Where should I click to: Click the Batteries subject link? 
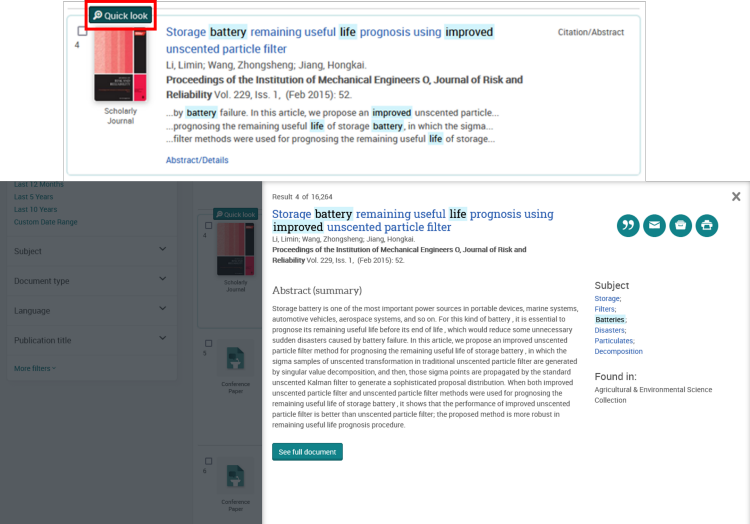[609, 320]
